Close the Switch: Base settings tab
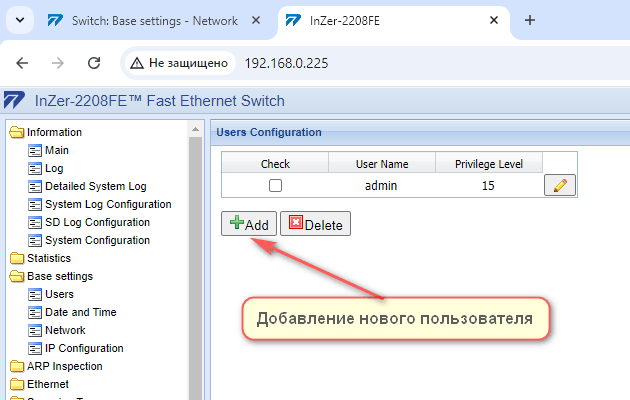The height and width of the screenshot is (400, 630). (256, 20)
